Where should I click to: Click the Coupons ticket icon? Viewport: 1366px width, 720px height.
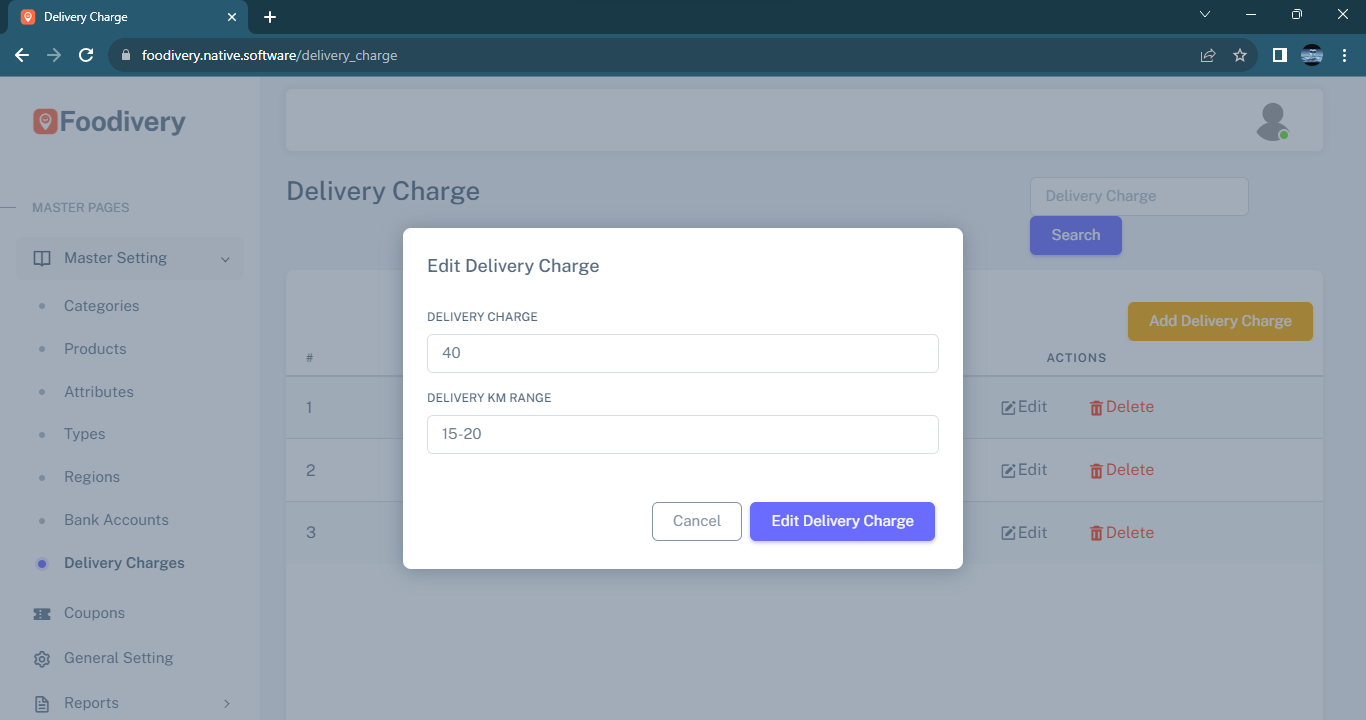click(x=42, y=614)
